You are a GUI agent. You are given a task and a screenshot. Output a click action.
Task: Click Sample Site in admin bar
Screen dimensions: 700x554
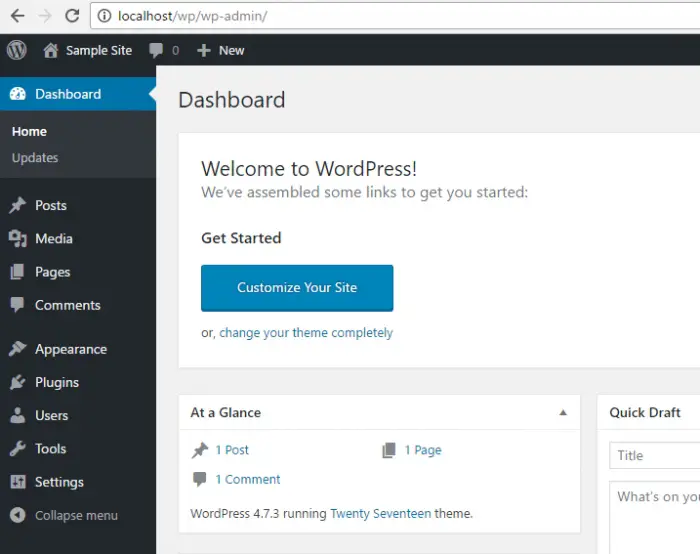point(99,50)
